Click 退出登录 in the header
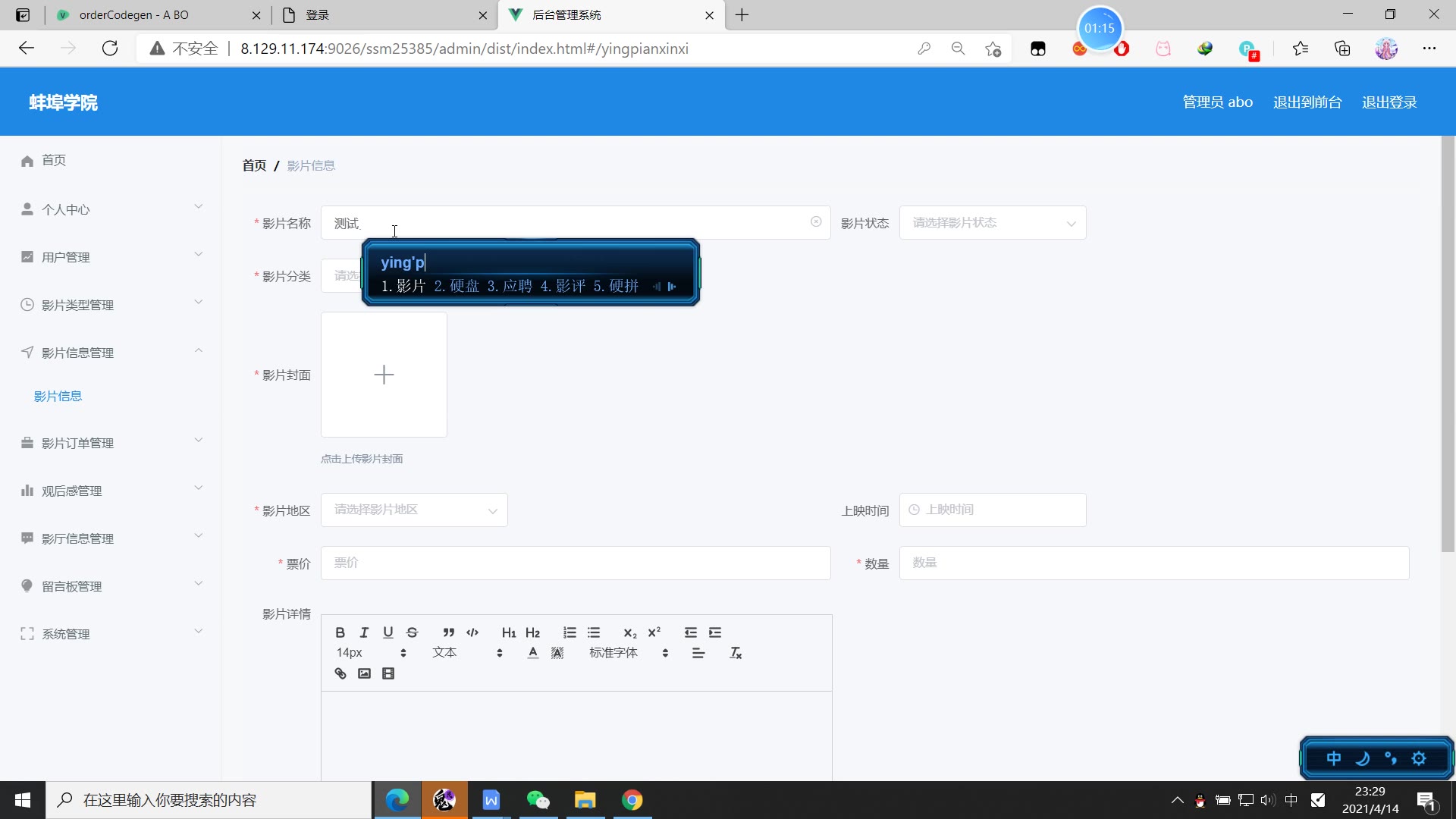 (x=1389, y=102)
